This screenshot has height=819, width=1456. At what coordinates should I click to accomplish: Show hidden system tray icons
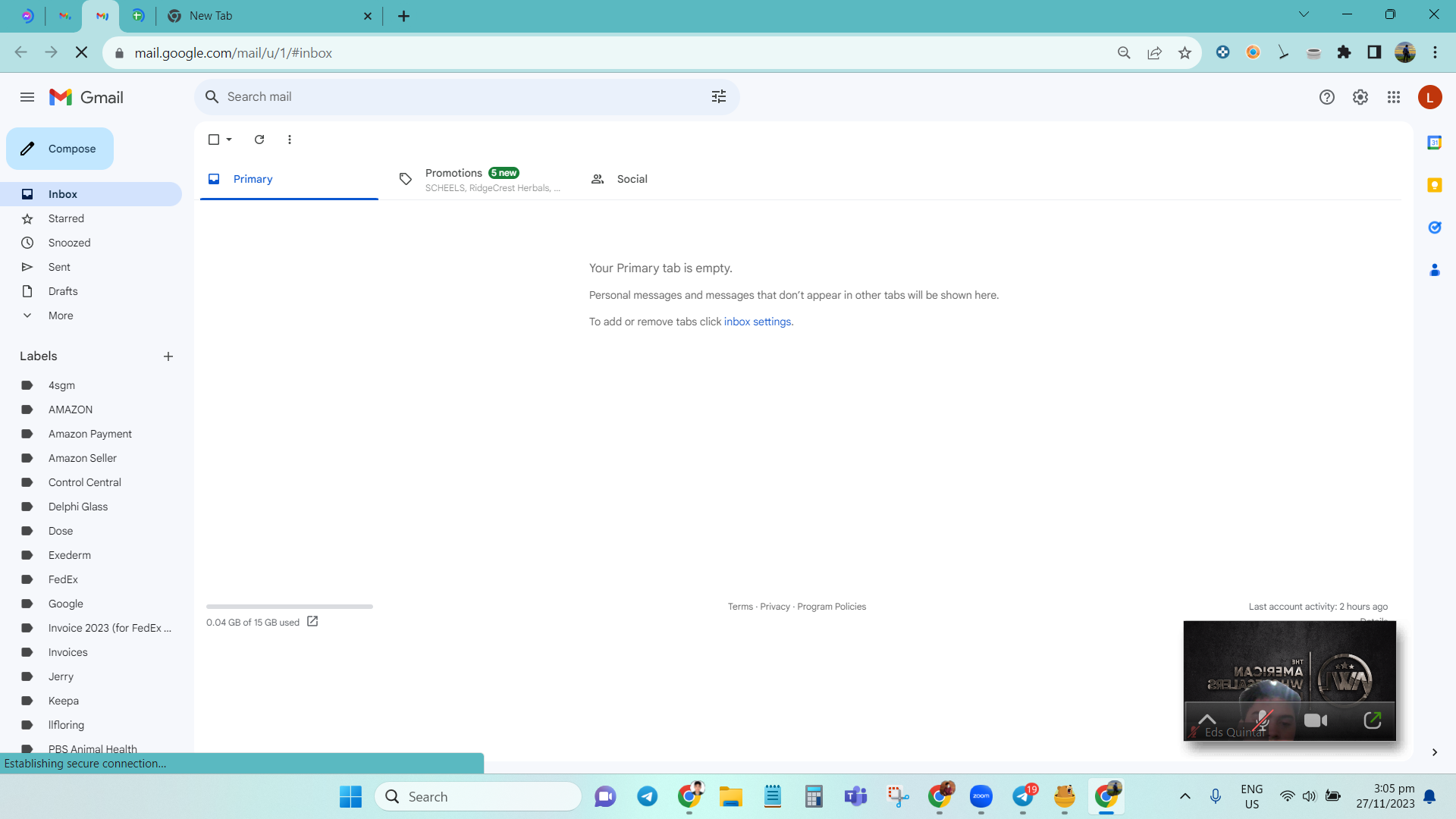[x=1185, y=796]
